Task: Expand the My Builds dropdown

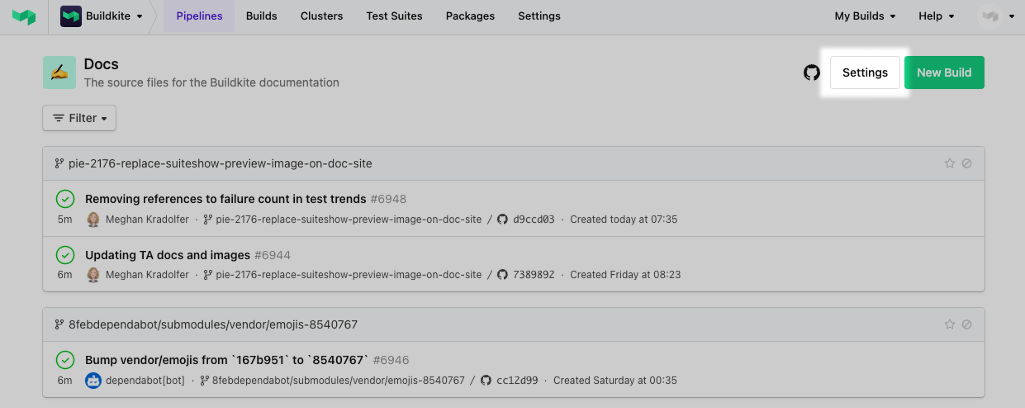Action: tap(865, 16)
